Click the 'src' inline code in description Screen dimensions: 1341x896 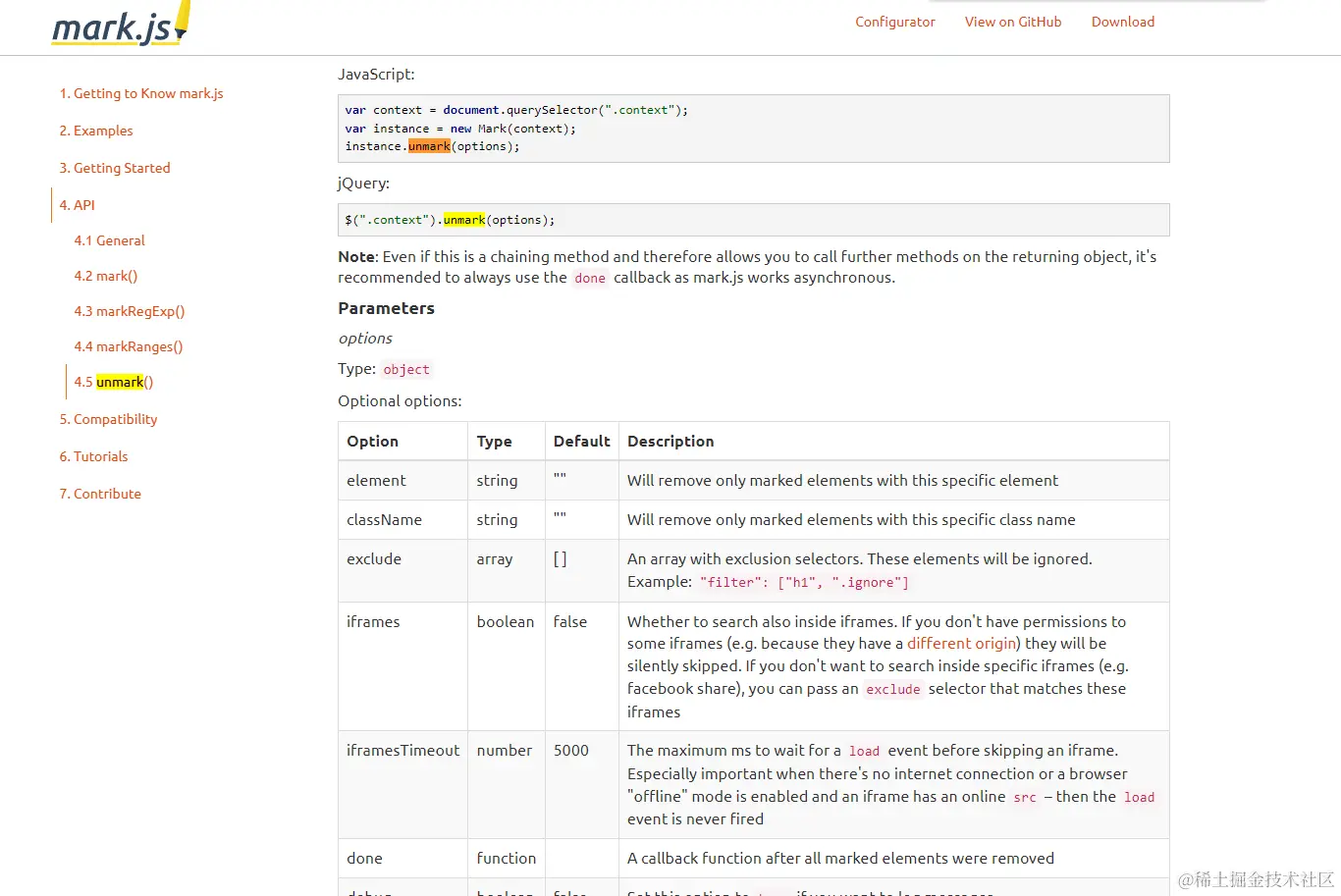pos(1025,797)
